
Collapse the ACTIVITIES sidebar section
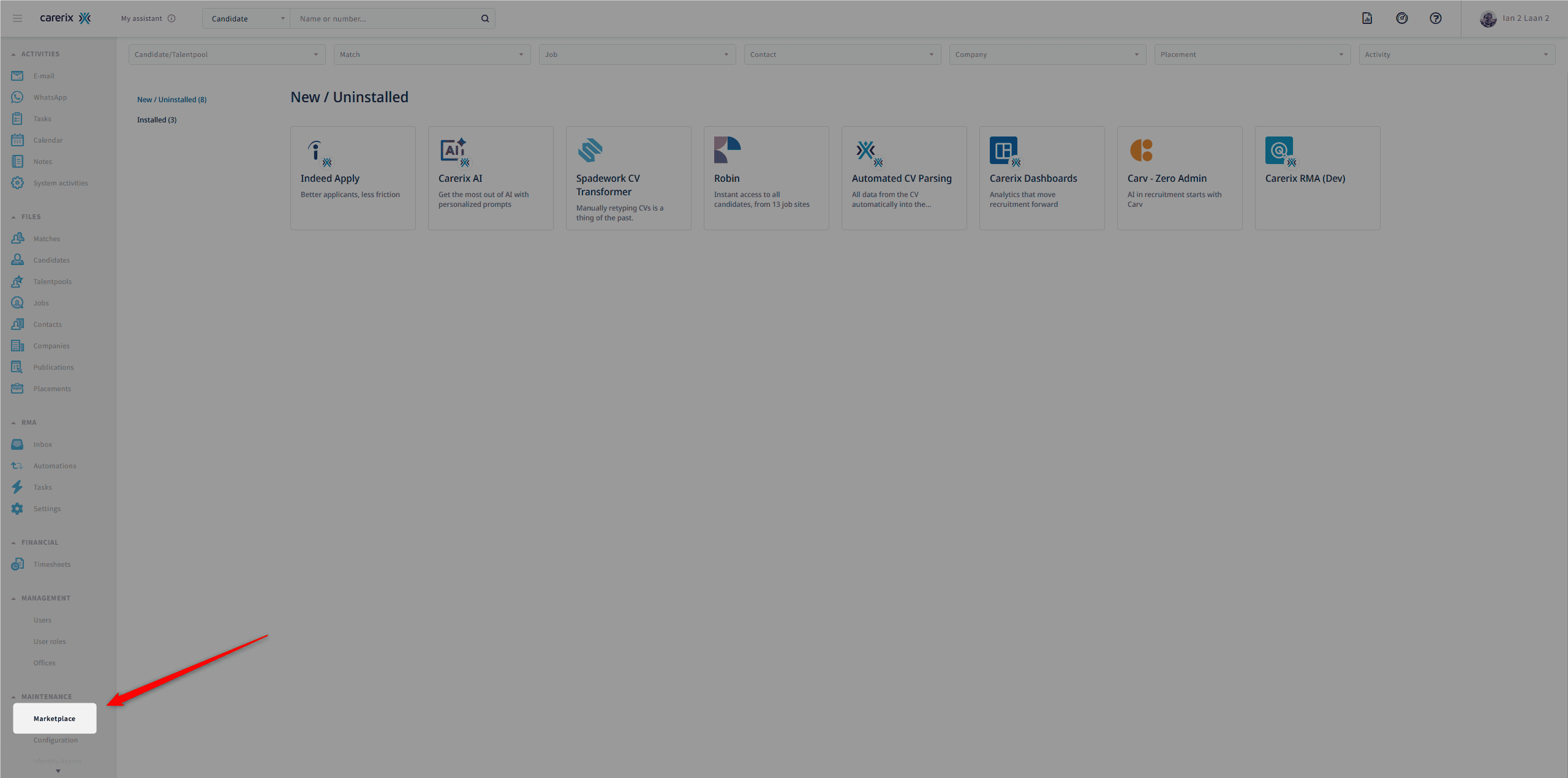click(13, 54)
